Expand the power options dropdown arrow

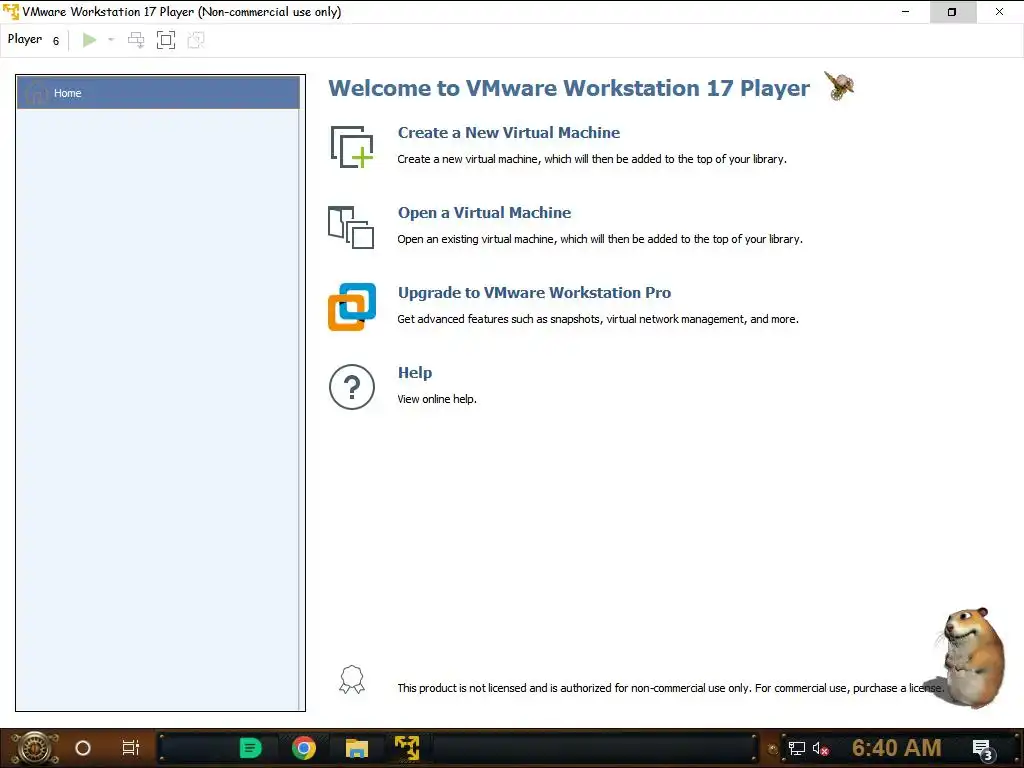[x=111, y=40]
